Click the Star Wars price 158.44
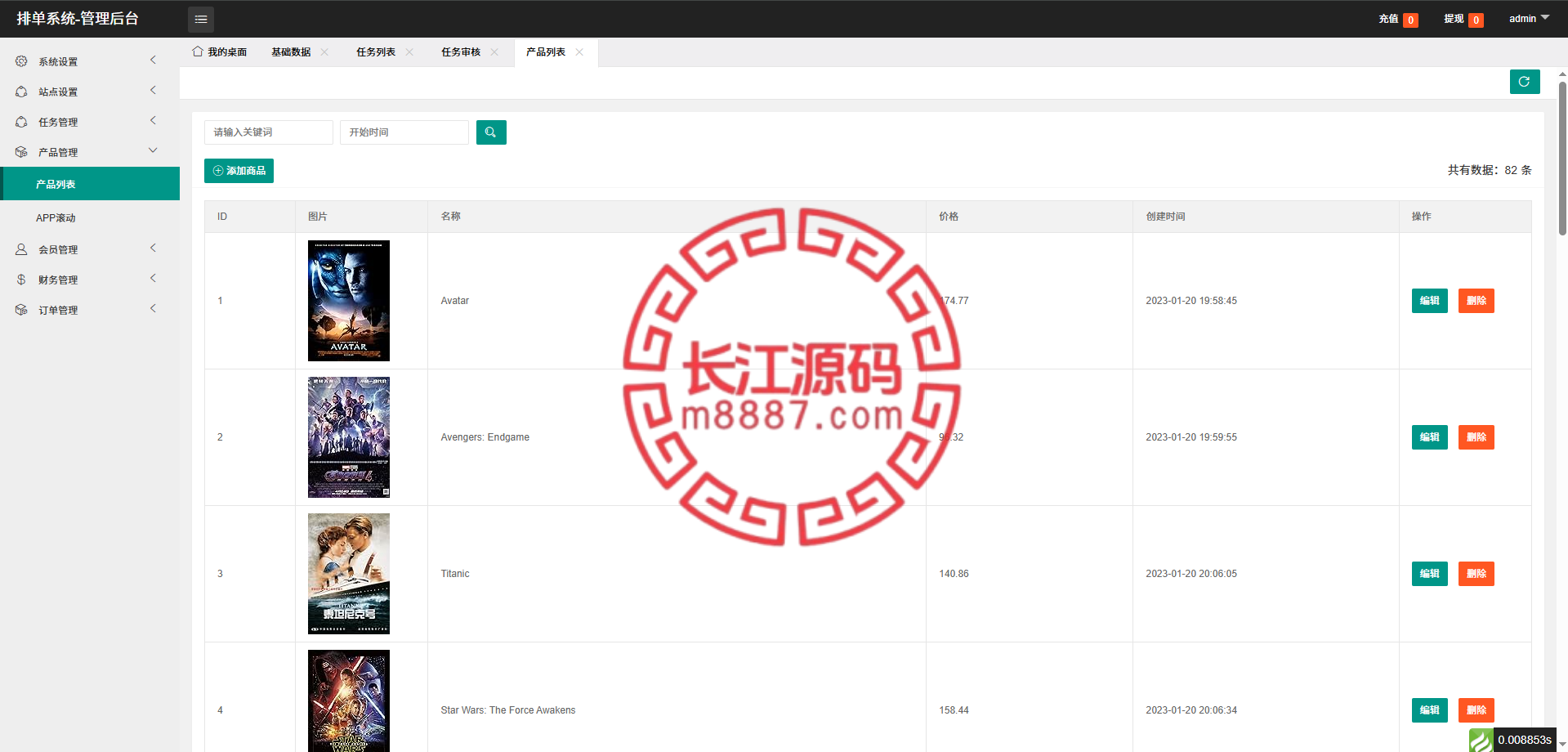The height and width of the screenshot is (752, 1568). [x=954, y=710]
